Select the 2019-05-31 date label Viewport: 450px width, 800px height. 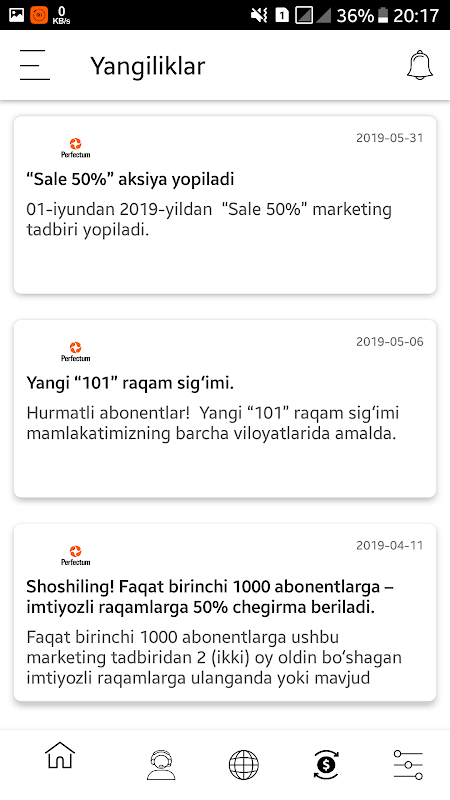click(390, 138)
